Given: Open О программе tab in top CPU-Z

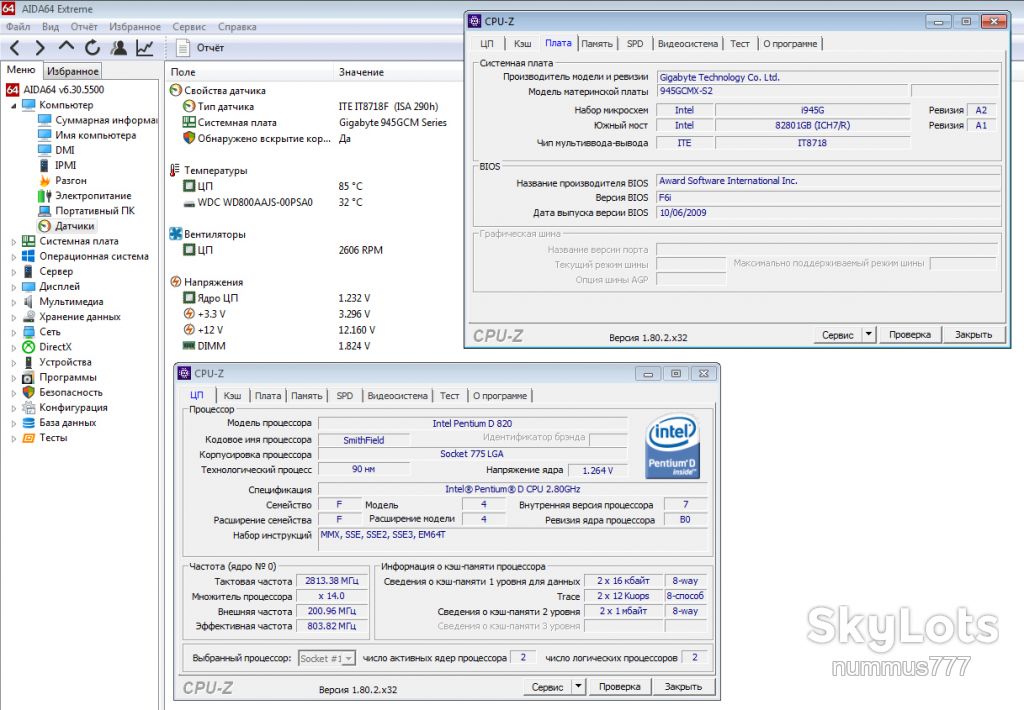Looking at the screenshot, I should pyautogui.click(x=790, y=44).
